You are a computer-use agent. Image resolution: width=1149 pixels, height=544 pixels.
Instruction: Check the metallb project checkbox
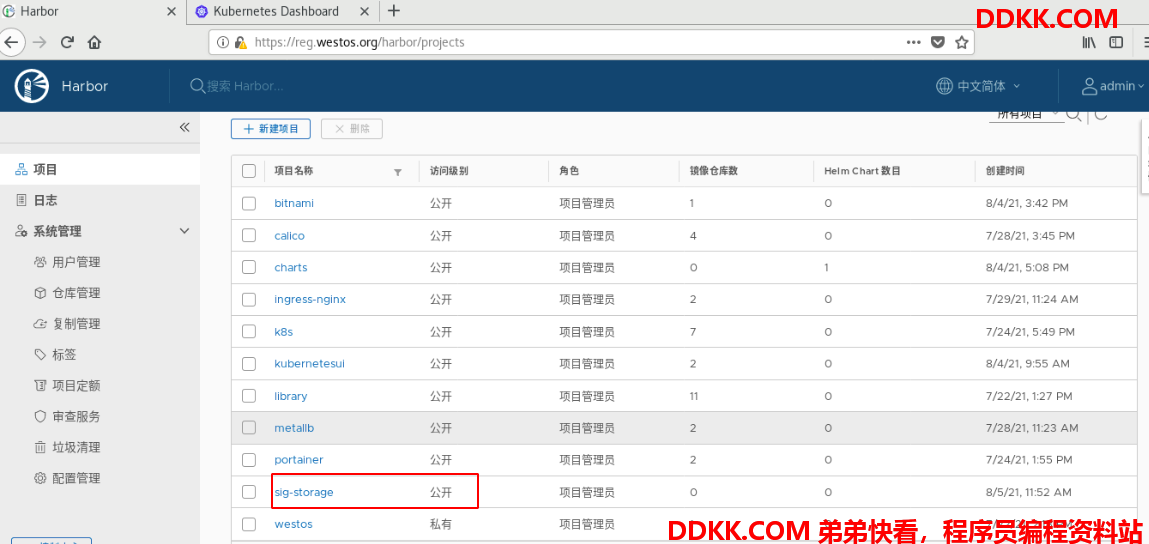pos(249,427)
